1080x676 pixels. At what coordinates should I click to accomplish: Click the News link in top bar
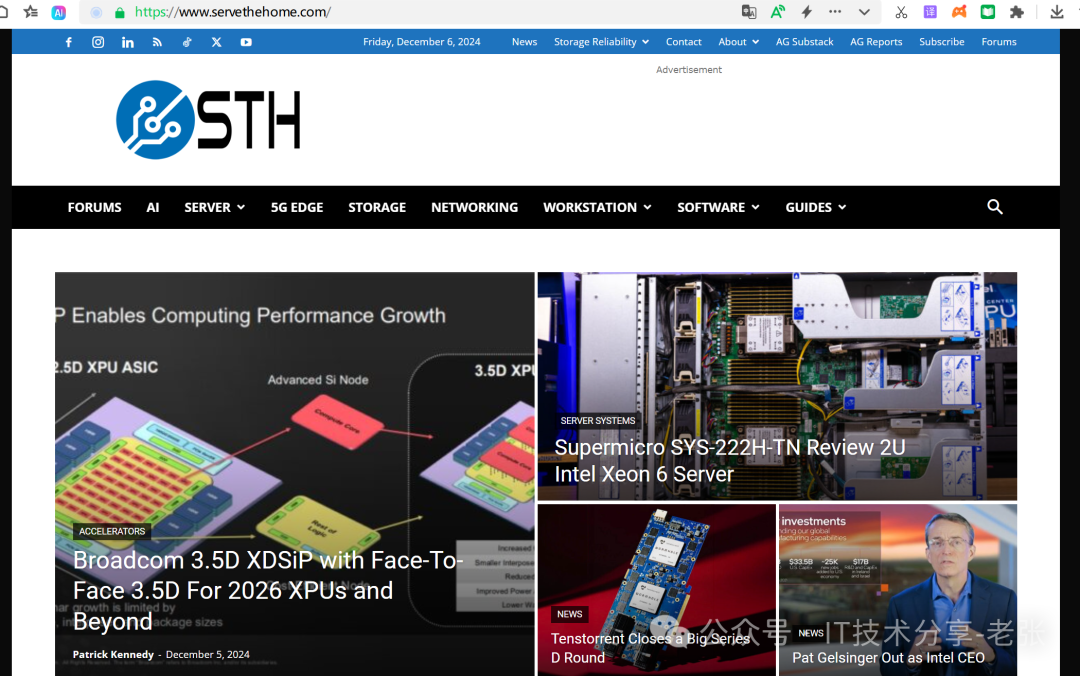[x=524, y=42]
